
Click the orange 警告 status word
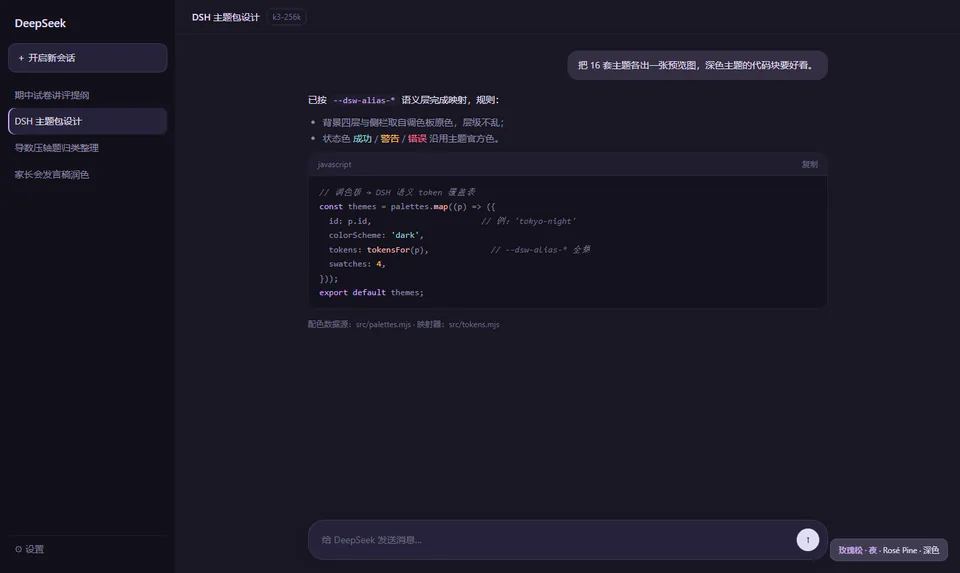pyautogui.click(x=389, y=138)
